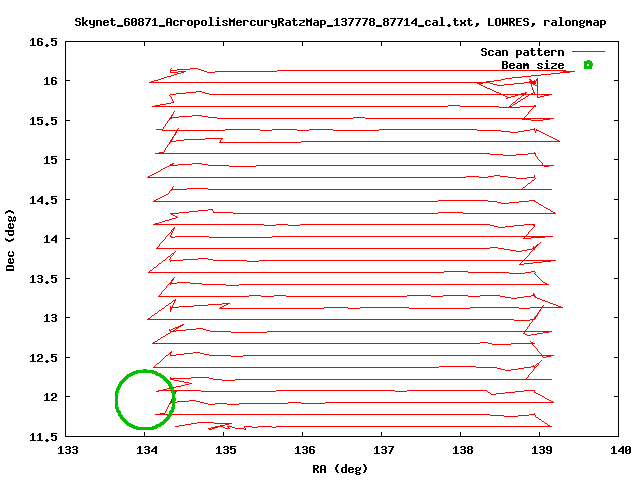640x480 pixels.
Task: Click the y-axis tick label 16.5
Action: coord(43,42)
